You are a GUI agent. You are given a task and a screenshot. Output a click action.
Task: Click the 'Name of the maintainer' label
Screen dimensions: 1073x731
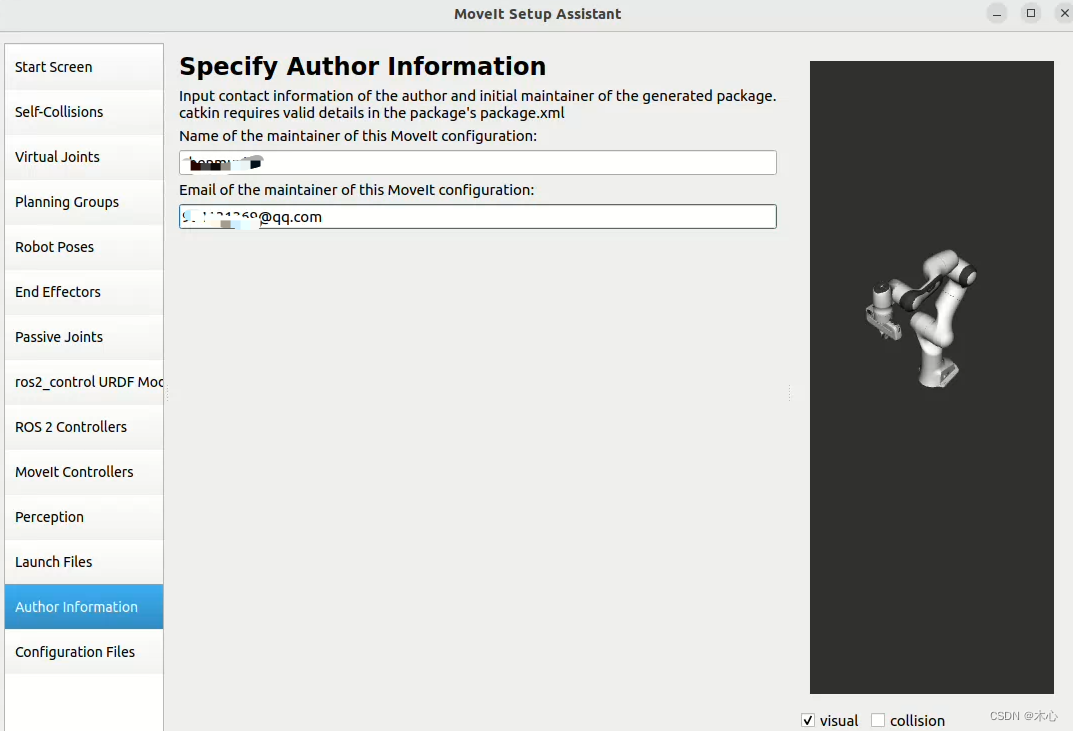(358, 136)
